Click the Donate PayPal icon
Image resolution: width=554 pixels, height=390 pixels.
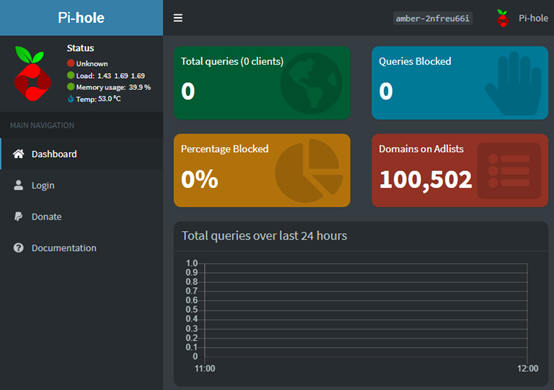(18, 216)
